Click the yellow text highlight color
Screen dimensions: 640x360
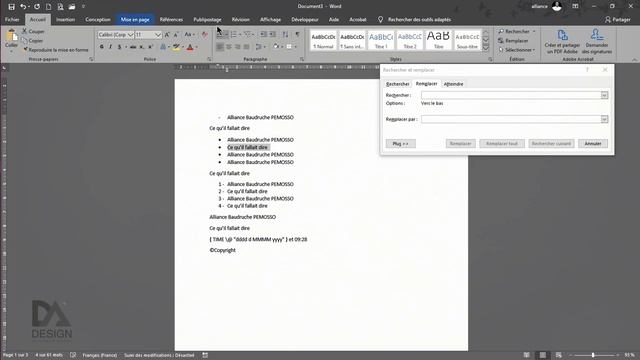(176, 47)
